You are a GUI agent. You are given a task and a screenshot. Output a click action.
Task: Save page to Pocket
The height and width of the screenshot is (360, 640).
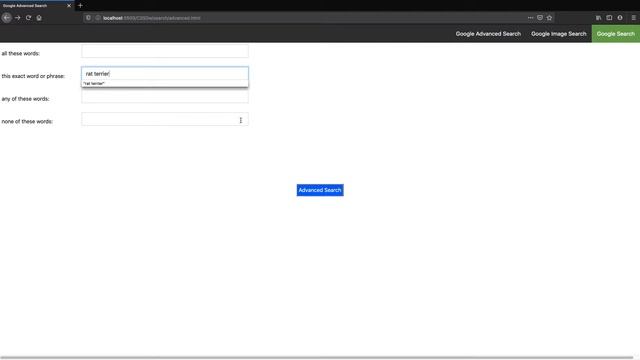(x=540, y=18)
